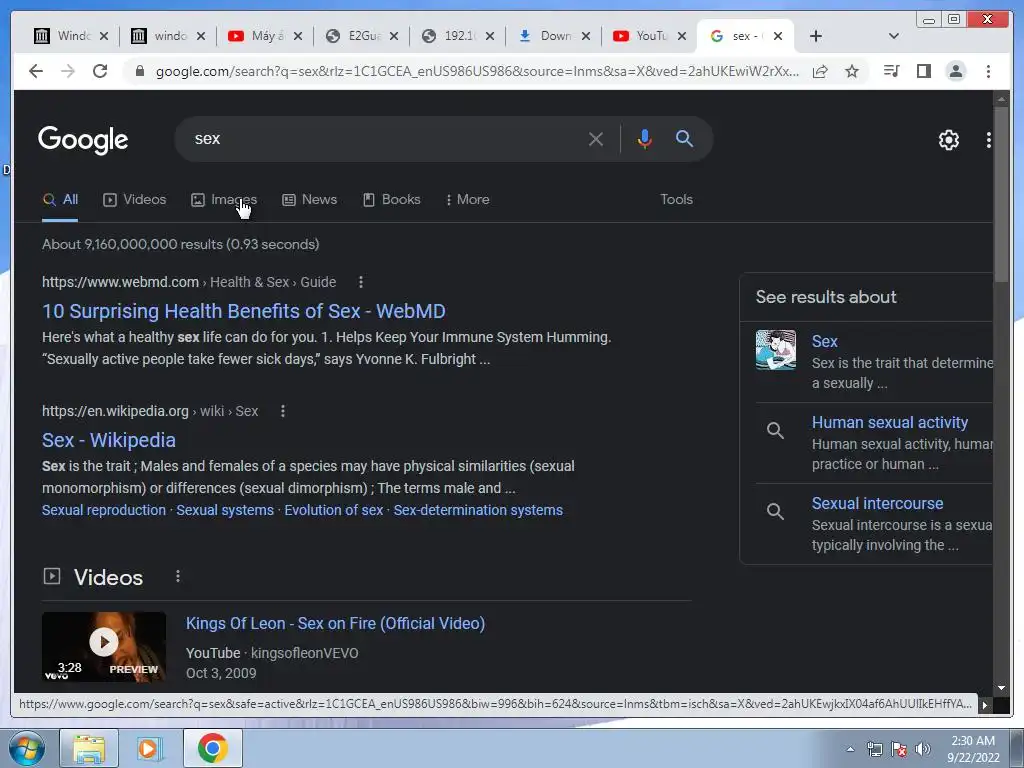The width and height of the screenshot is (1024, 768).
Task: Click the Google logo
Action: pyautogui.click(x=83, y=140)
